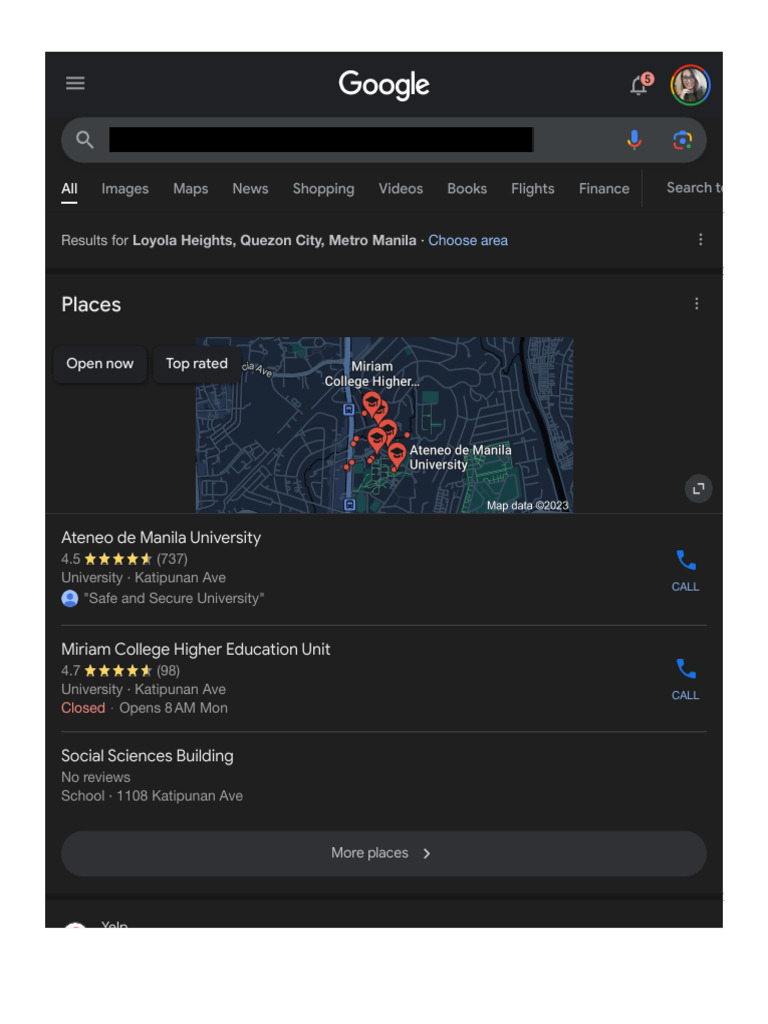The height and width of the screenshot is (1024, 768).
Task: Click the Choose area link
Action: pos(468,240)
